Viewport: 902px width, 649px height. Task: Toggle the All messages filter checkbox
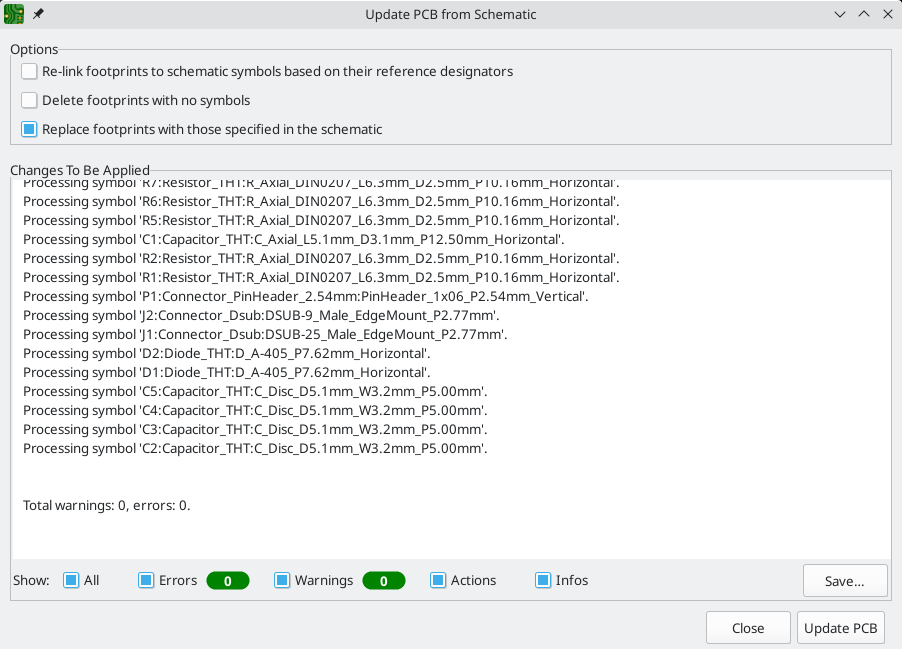[71, 580]
